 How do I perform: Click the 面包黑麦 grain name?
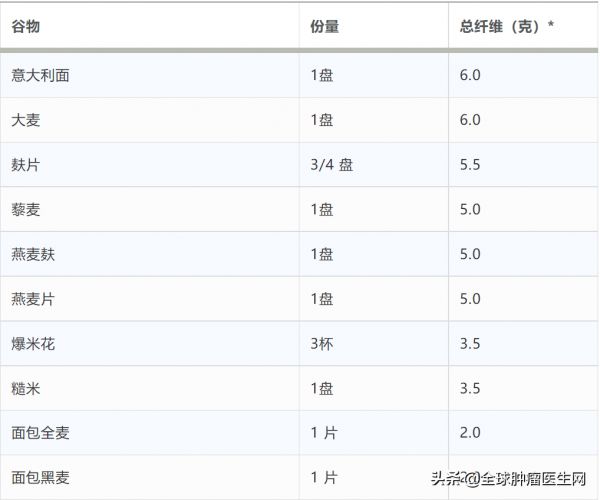tap(40, 478)
